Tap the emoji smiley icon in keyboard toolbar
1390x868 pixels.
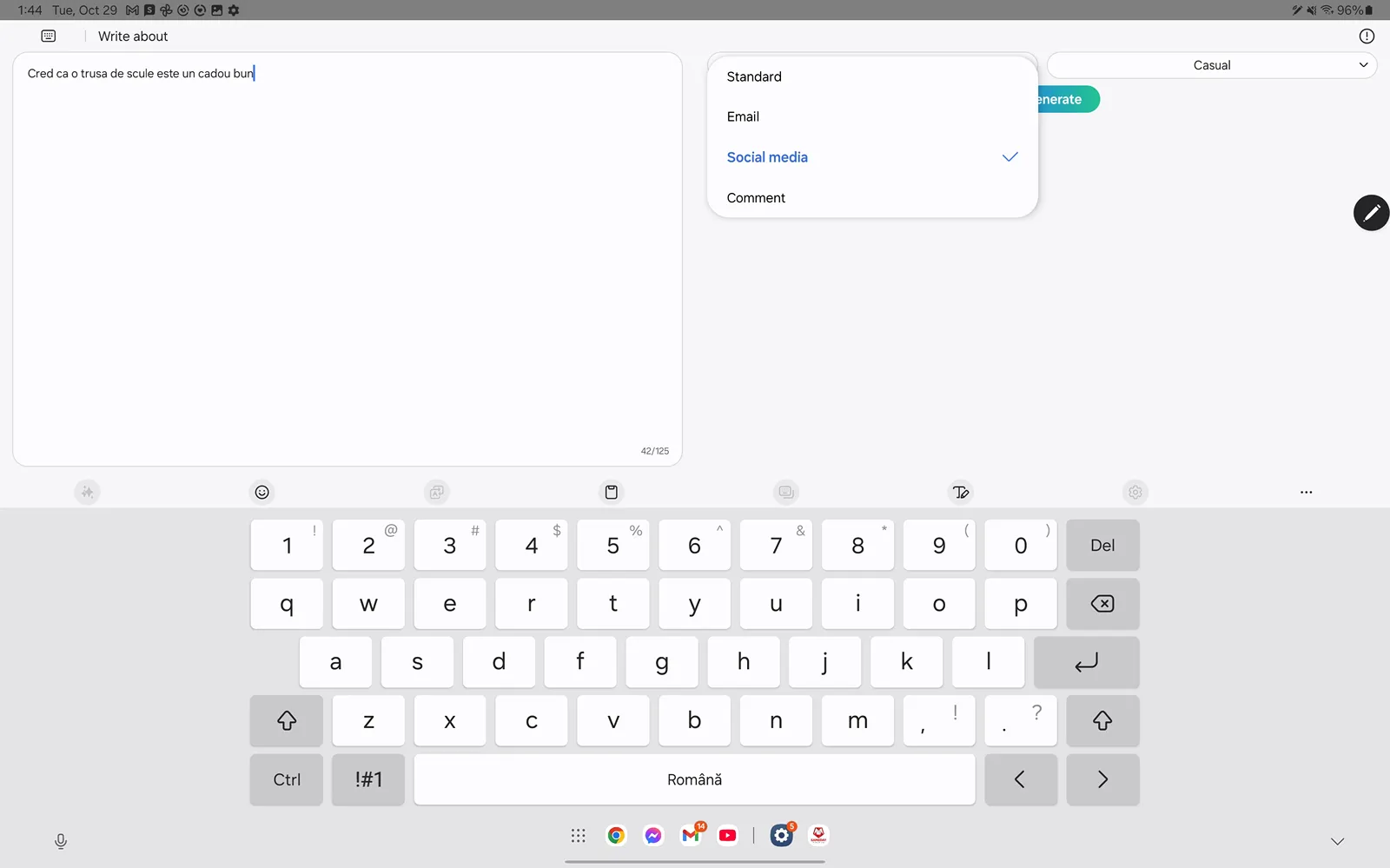click(261, 493)
